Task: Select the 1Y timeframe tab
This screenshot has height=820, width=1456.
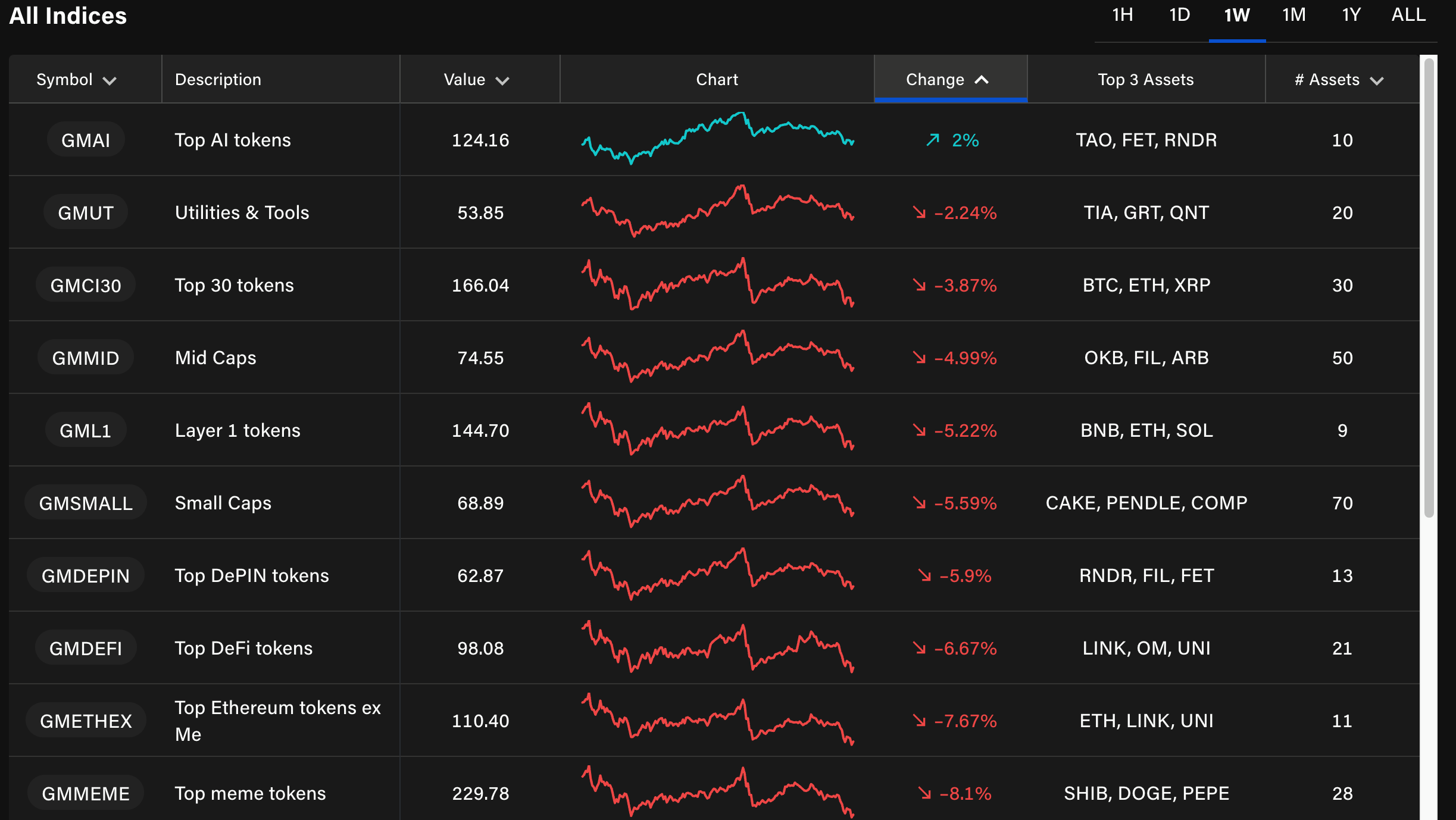Action: [1351, 15]
